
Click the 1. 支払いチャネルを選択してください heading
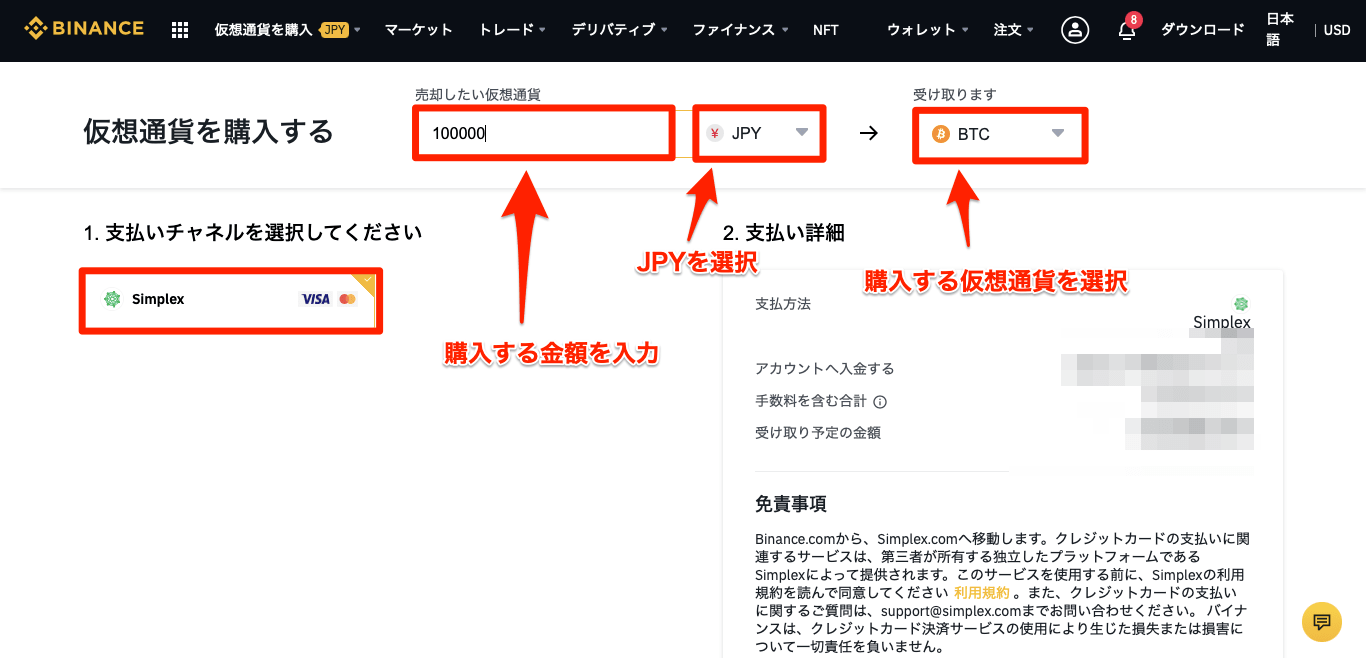(x=253, y=233)
